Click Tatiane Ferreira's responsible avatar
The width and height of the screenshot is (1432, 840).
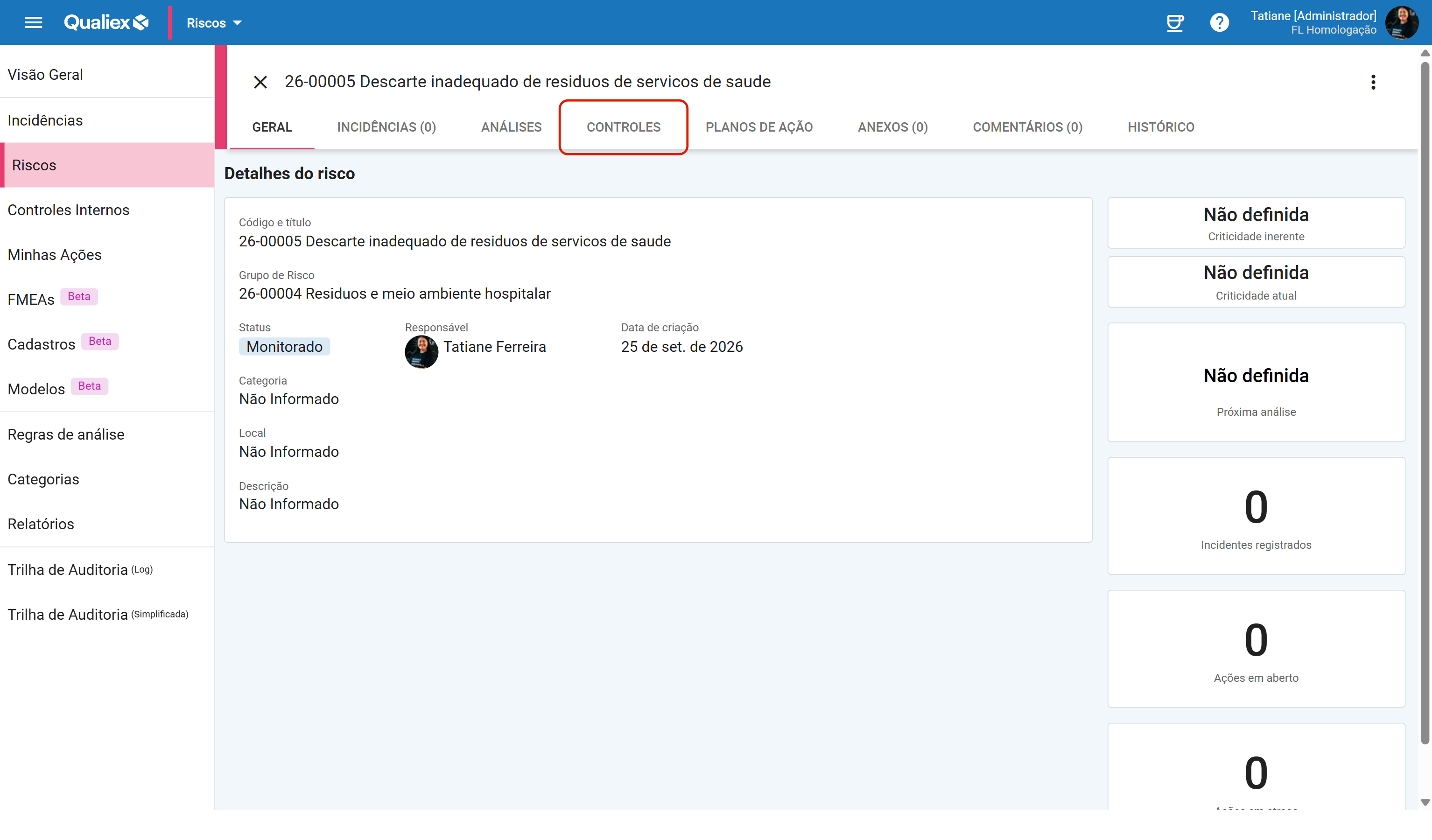(421, 351)
